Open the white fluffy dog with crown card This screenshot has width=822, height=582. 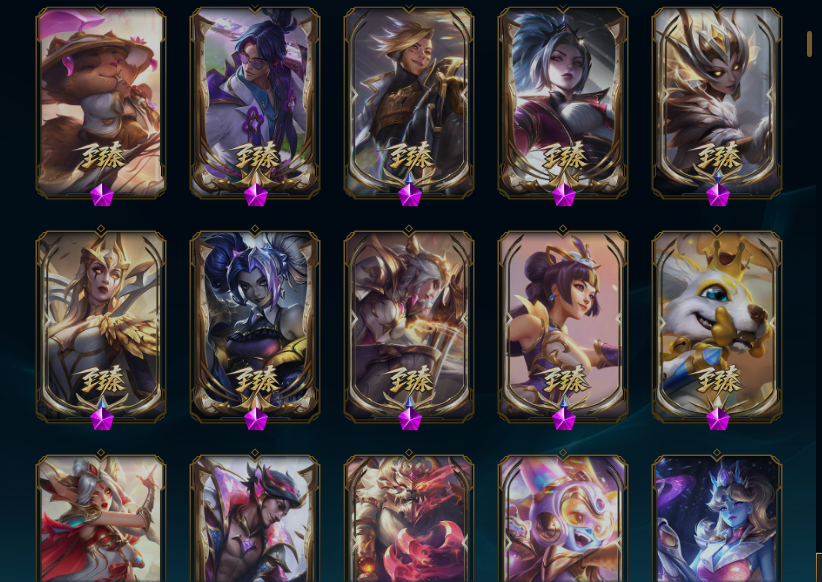[x=717, y=326]
